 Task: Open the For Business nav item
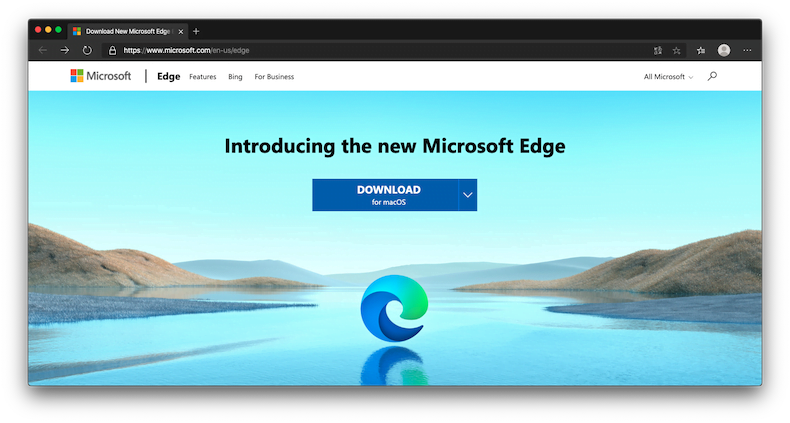click(x=274, y=77)
